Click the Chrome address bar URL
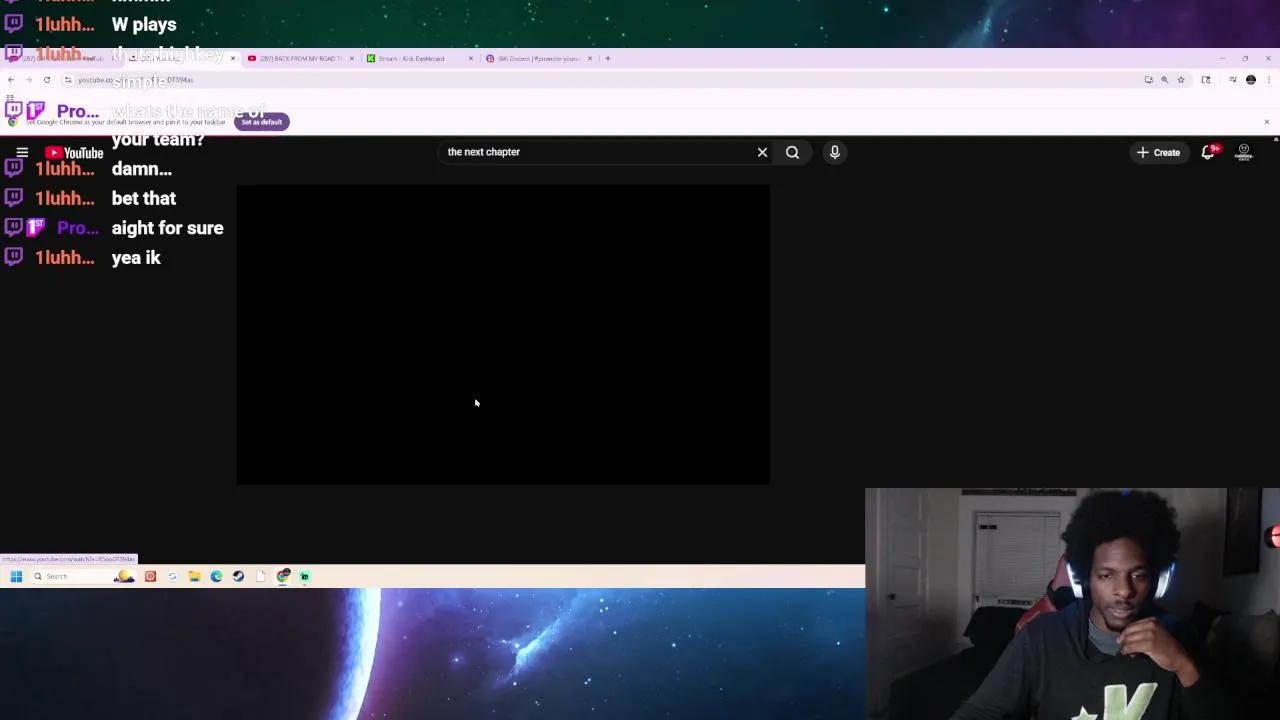1280x720 pixels. (135, 79)
